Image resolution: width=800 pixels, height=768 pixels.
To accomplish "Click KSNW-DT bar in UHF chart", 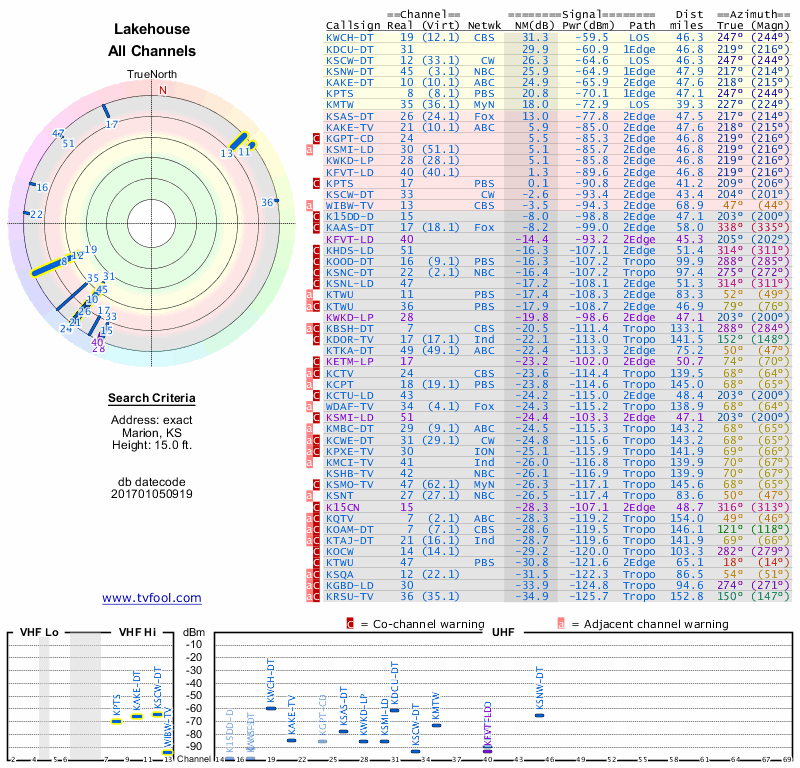I will coord(540,715).
